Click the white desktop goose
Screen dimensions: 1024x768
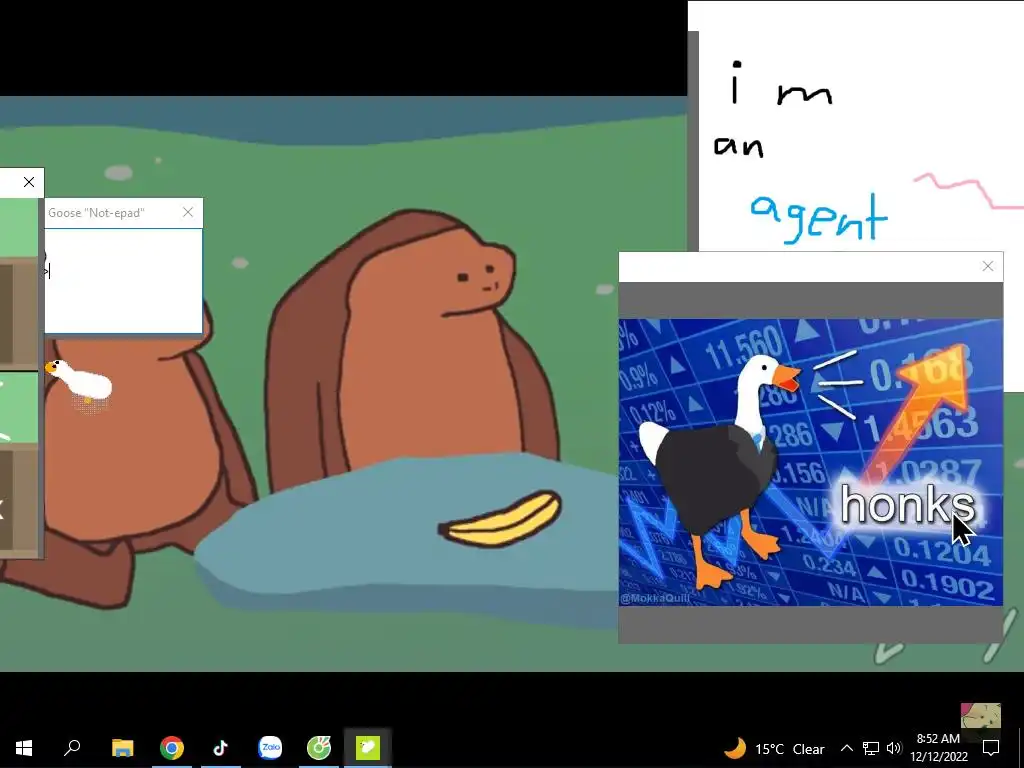pos(80,381)
